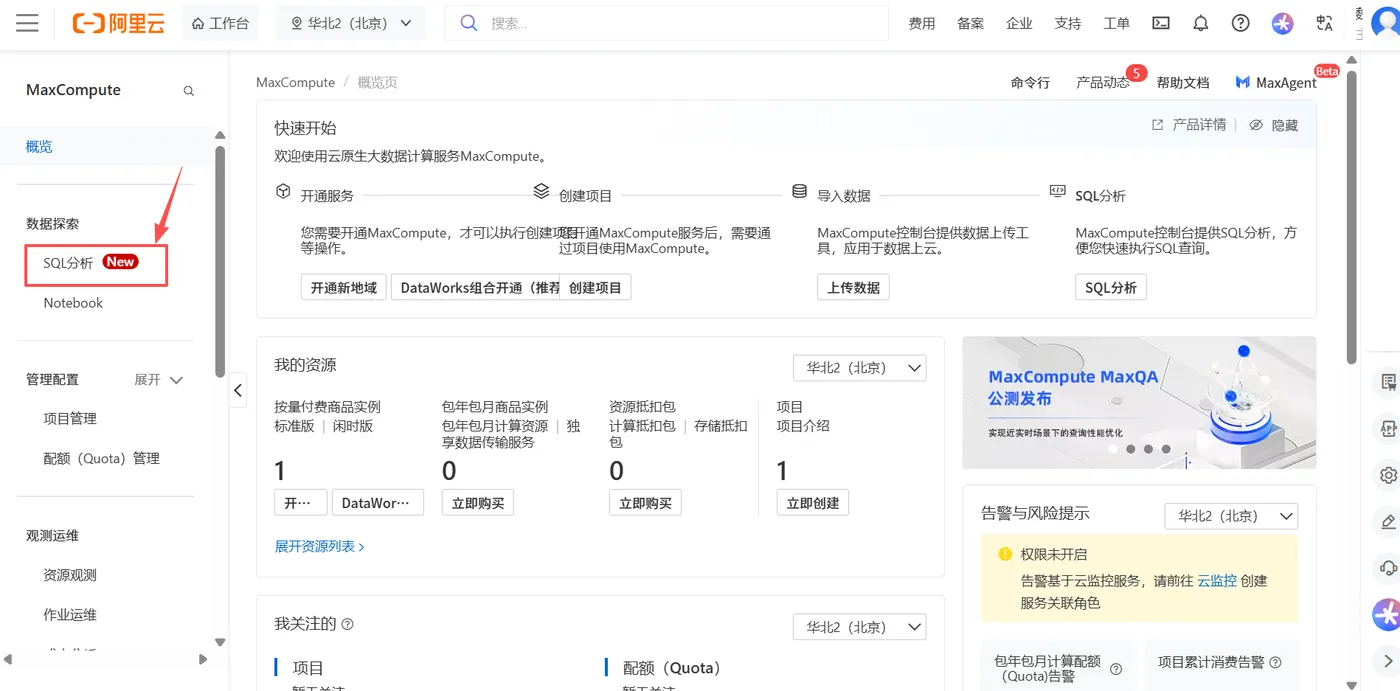
Task: Click the 上传数据 button
Action: 853,288
